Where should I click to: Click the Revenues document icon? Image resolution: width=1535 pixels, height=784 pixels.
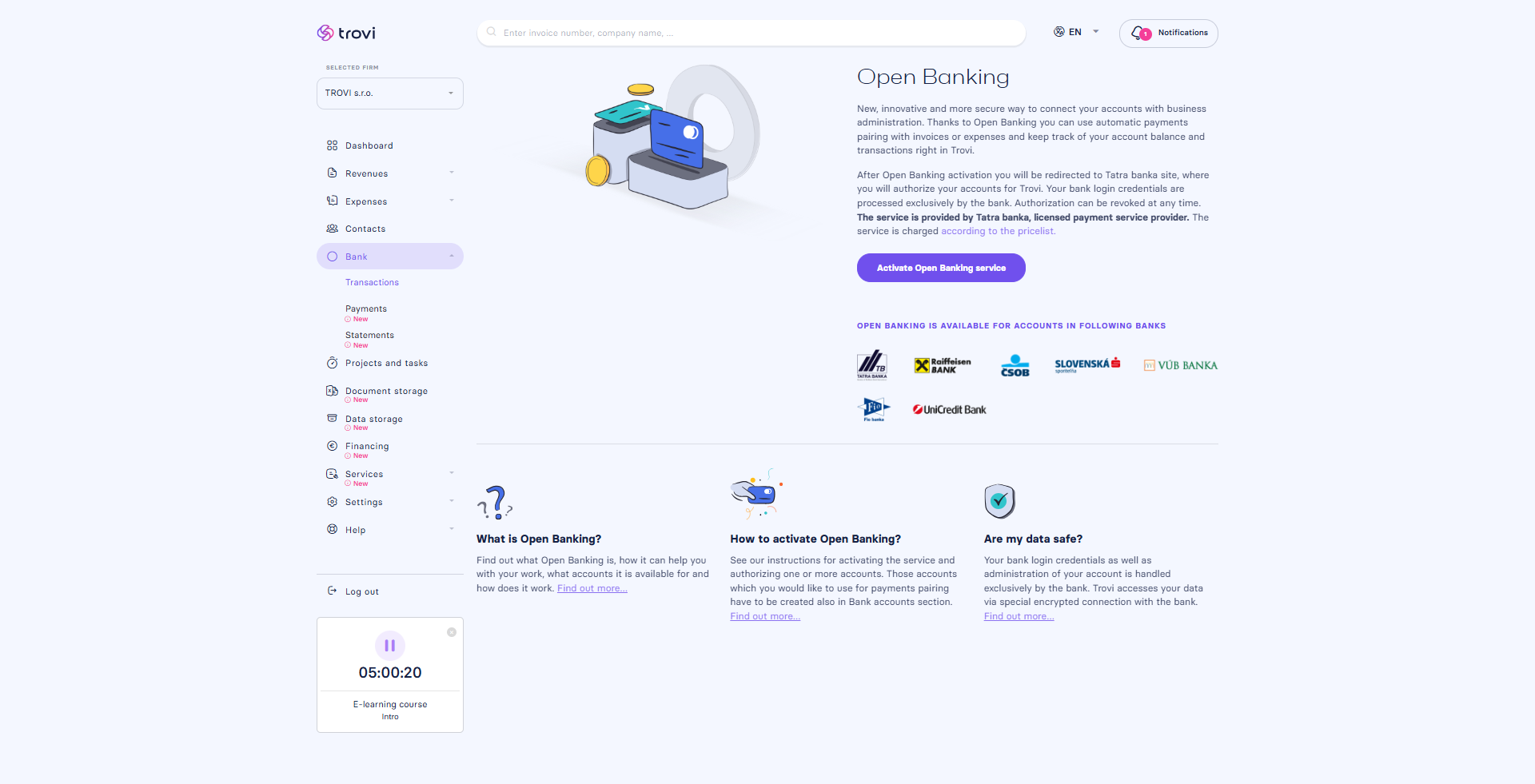pos(332,173)
